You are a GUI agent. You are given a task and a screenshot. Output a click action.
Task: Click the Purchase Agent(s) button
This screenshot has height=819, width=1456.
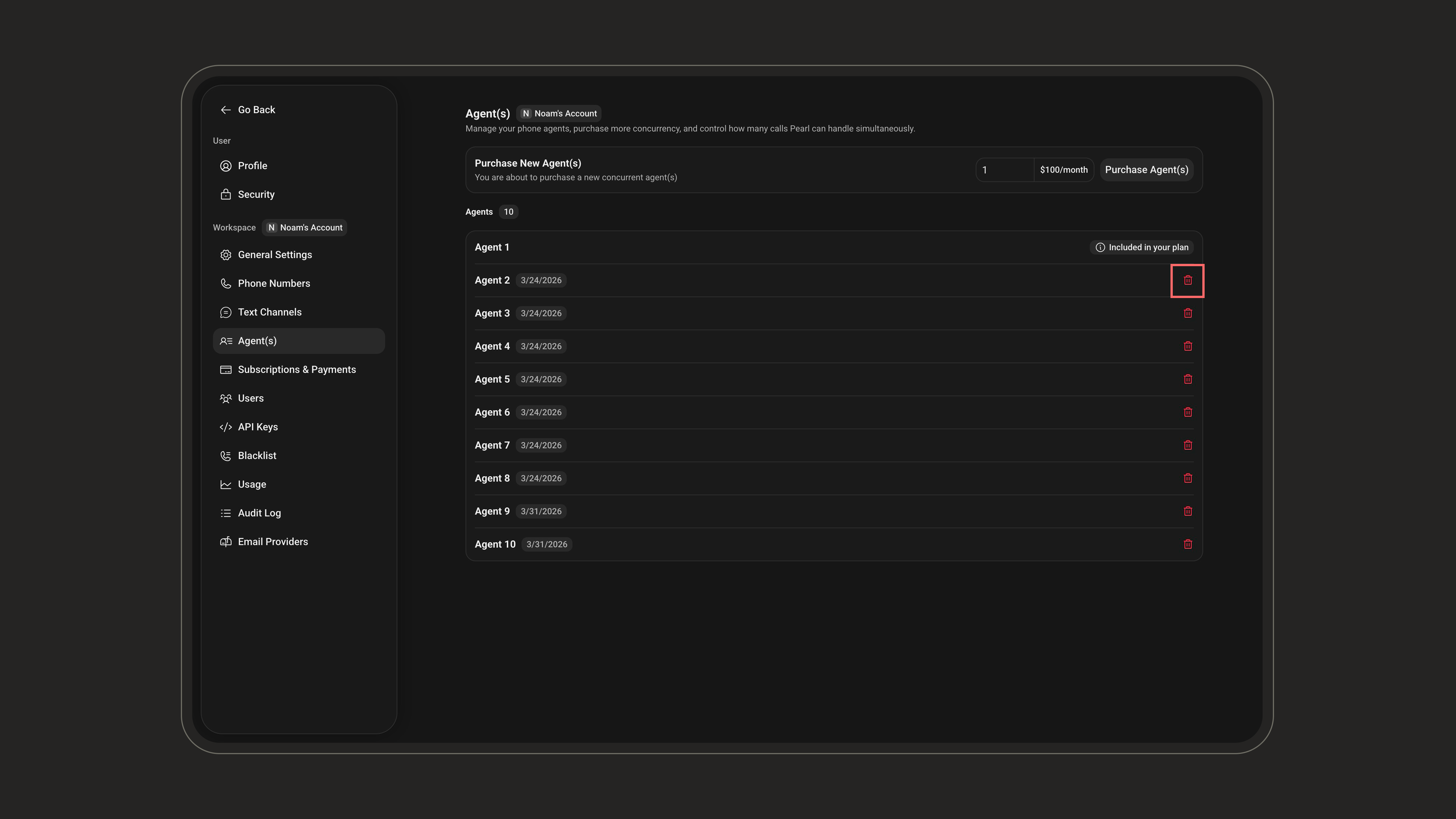(1146, 169)
